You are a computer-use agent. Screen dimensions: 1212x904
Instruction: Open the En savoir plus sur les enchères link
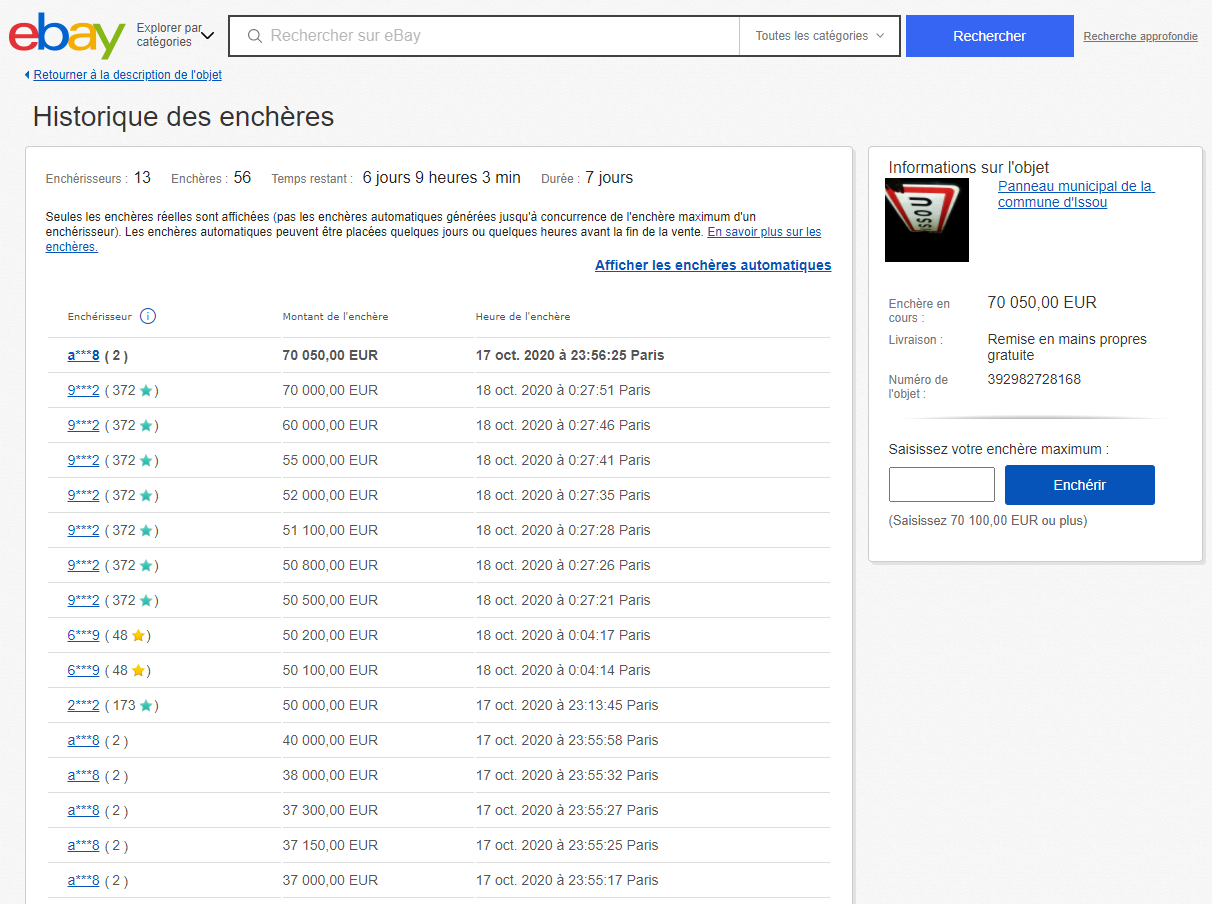764,232
